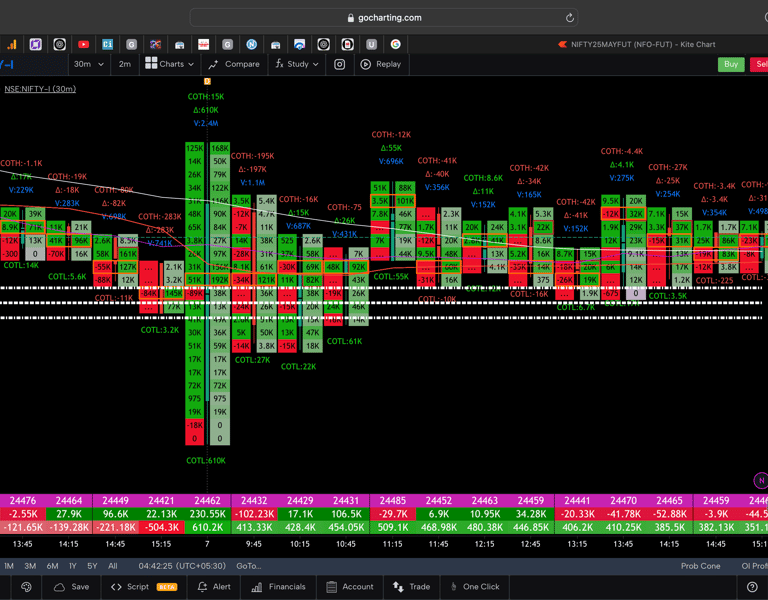This screenshot has height=600, width=768.
Task: Click the 168K footprint cell
Action: (220, 148)
